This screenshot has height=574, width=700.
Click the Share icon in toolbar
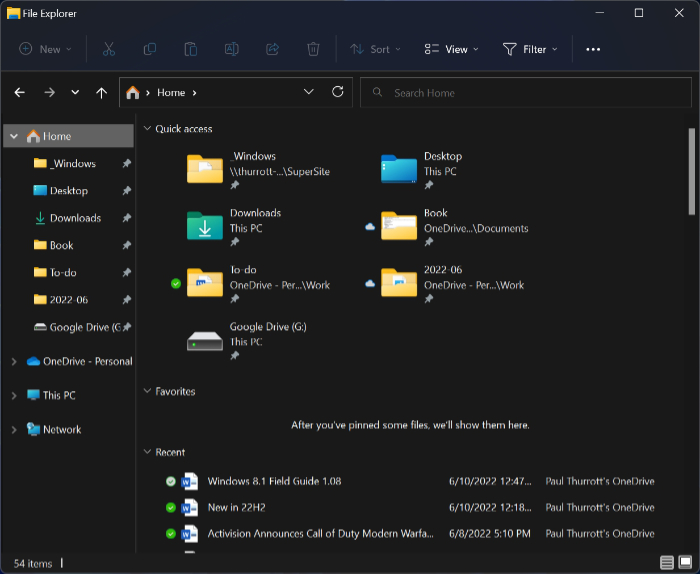(x=272, y=49)
